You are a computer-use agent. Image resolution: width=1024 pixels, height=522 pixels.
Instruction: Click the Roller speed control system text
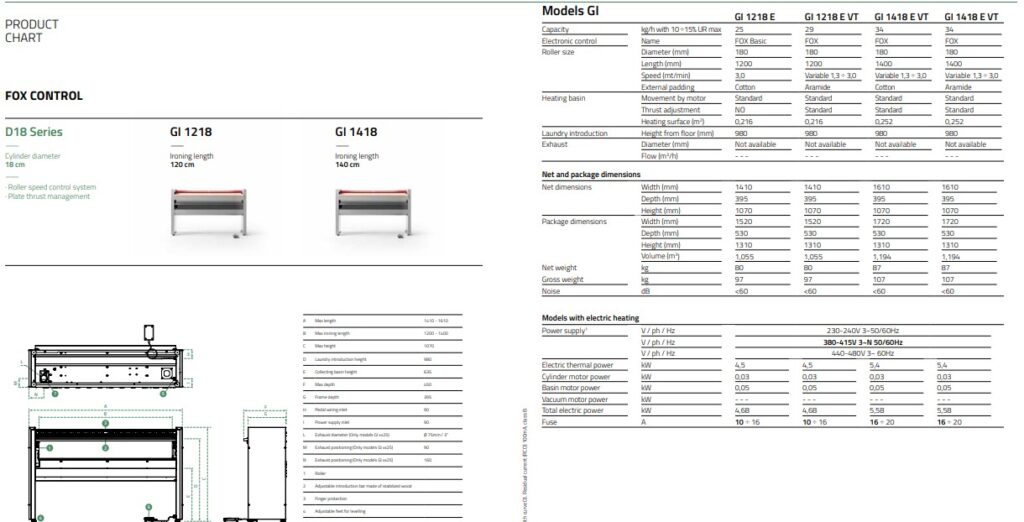[52, 187]
